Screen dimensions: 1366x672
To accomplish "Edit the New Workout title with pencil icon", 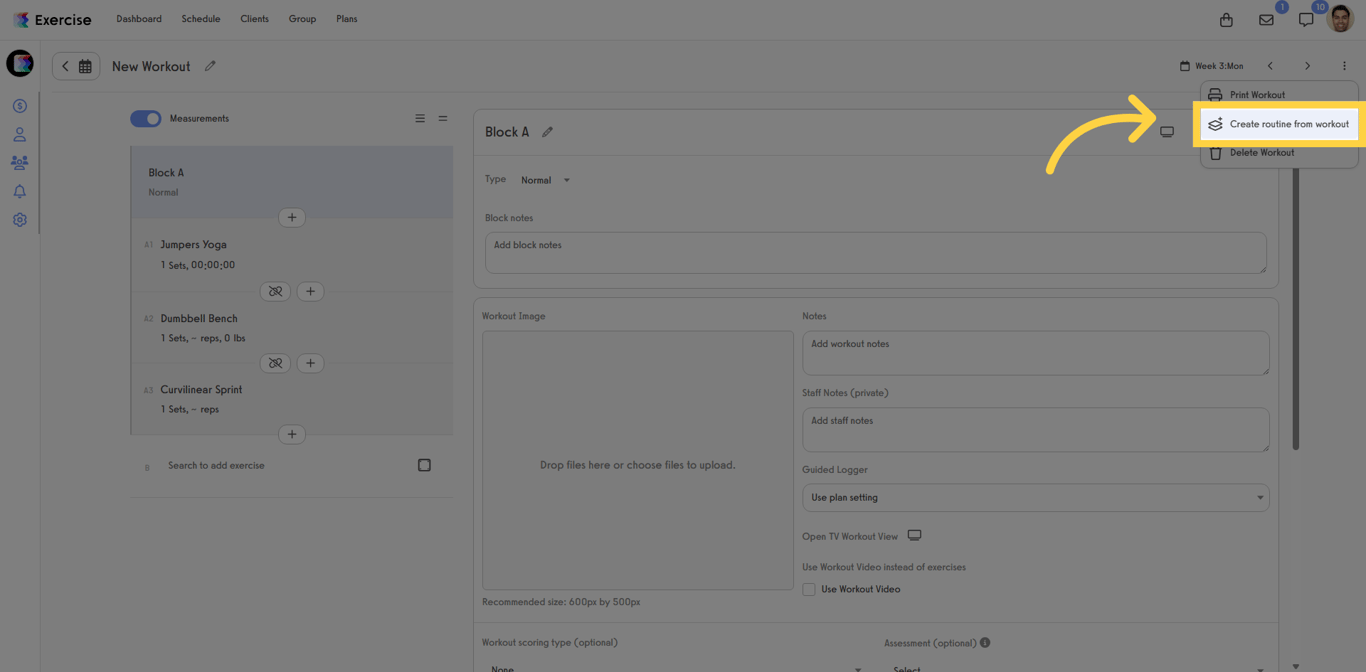I will (x=210, y=65).
